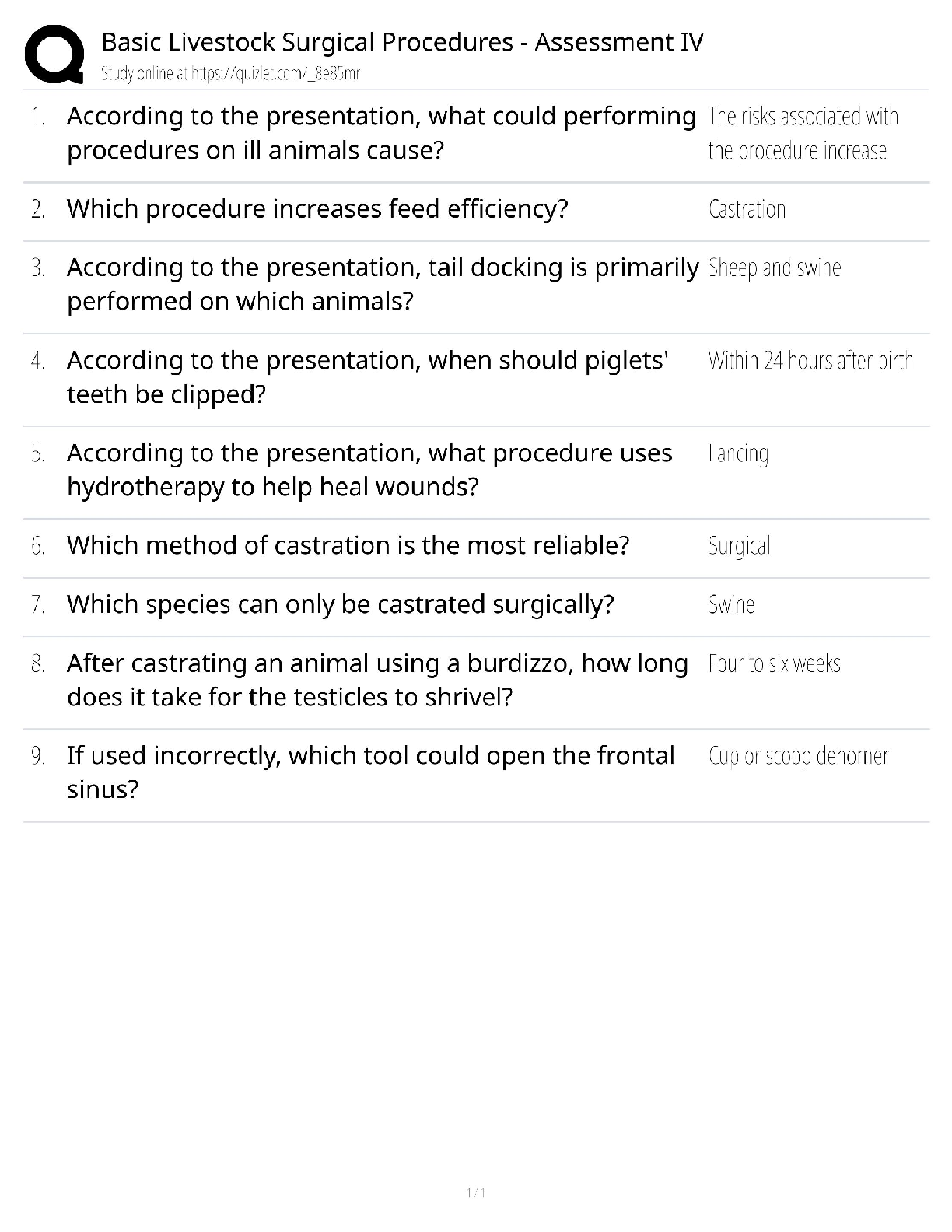Click the 'Swine' answer
Screen dimensions: 952x1232
point(731,604)
